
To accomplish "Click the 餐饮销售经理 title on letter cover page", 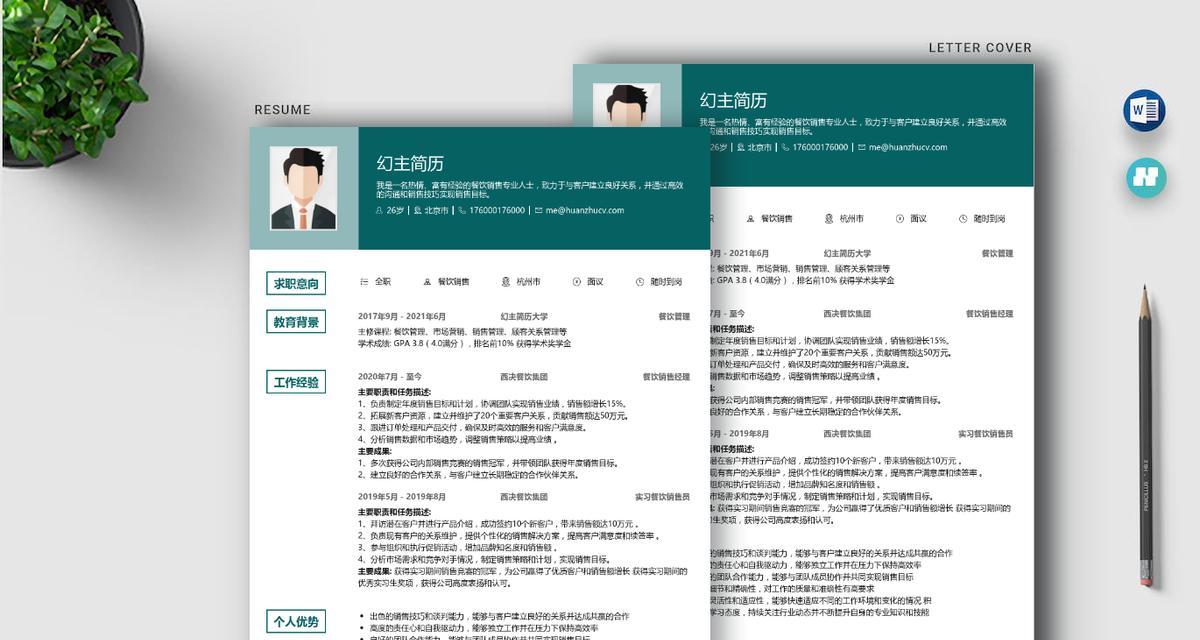I will (989, 314).
